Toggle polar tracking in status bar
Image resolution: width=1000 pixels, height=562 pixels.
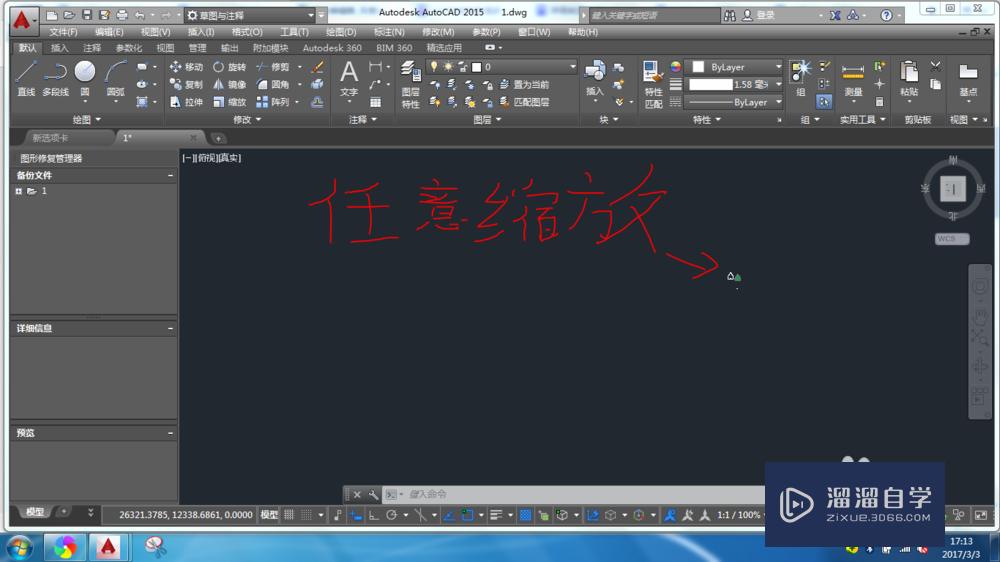point(392,515)
